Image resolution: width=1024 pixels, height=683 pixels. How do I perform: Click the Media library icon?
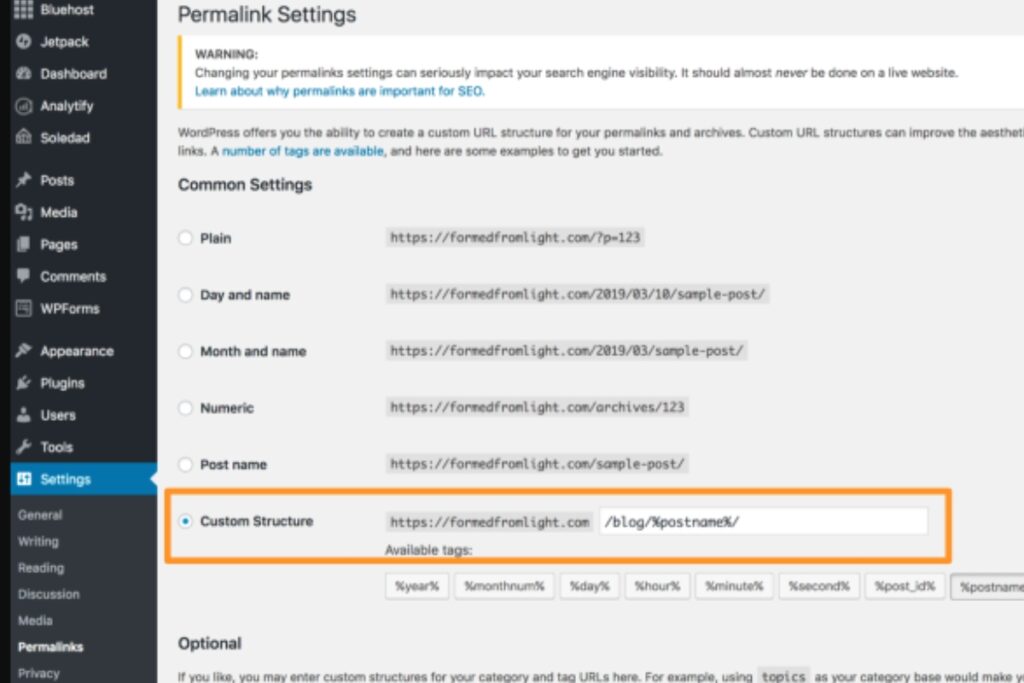tap(24, 212)
